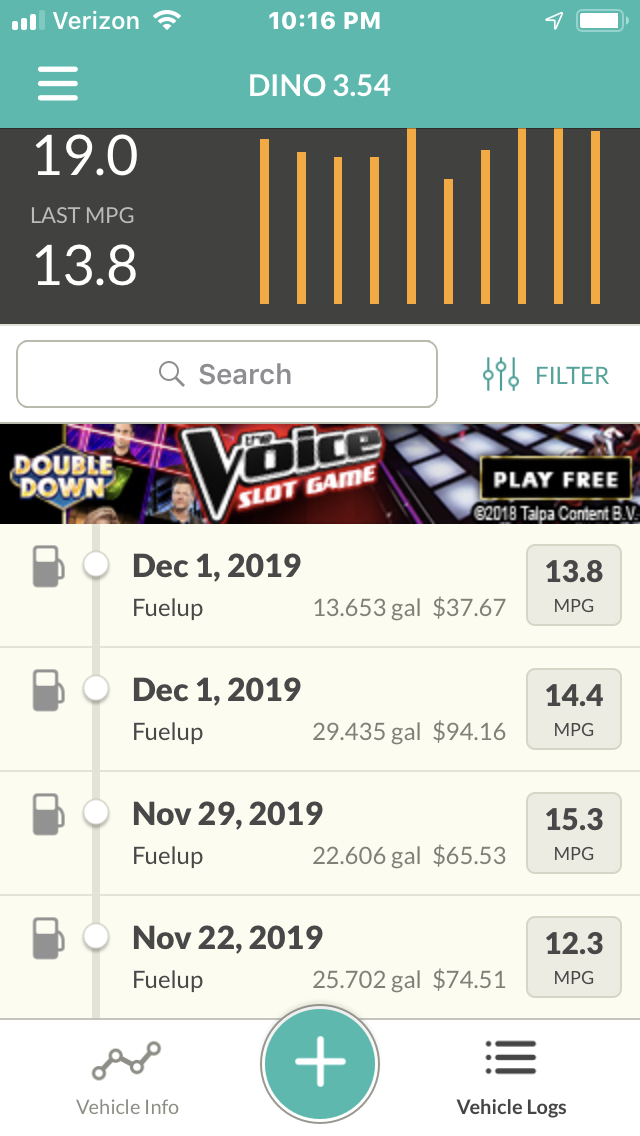This screenshot has height=1136, width=640.
Task: Tap the FILTER label
Action: 572,375
